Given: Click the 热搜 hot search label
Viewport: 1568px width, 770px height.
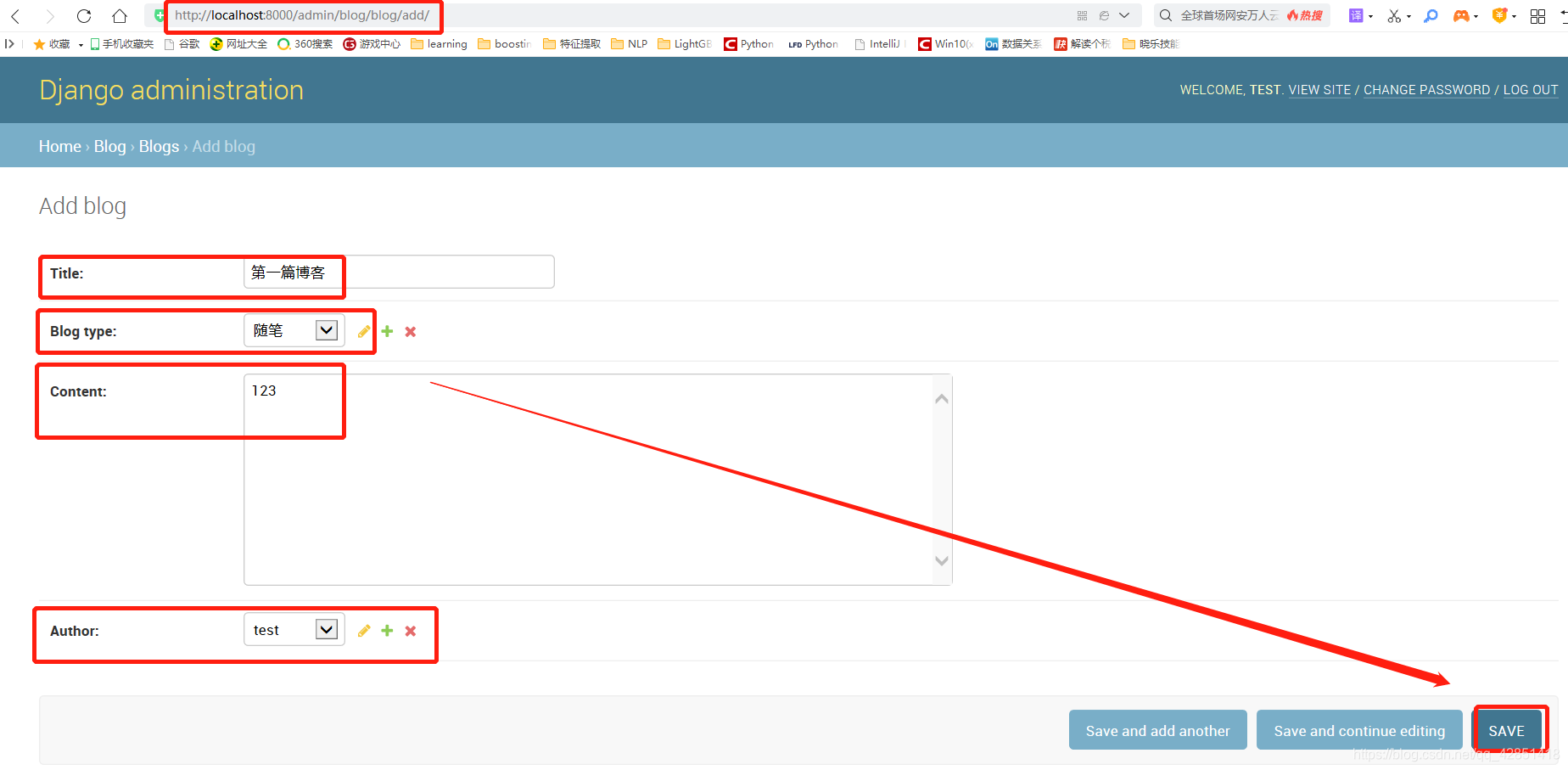Looking at the screenshot, I should (x=1305, y=15).
